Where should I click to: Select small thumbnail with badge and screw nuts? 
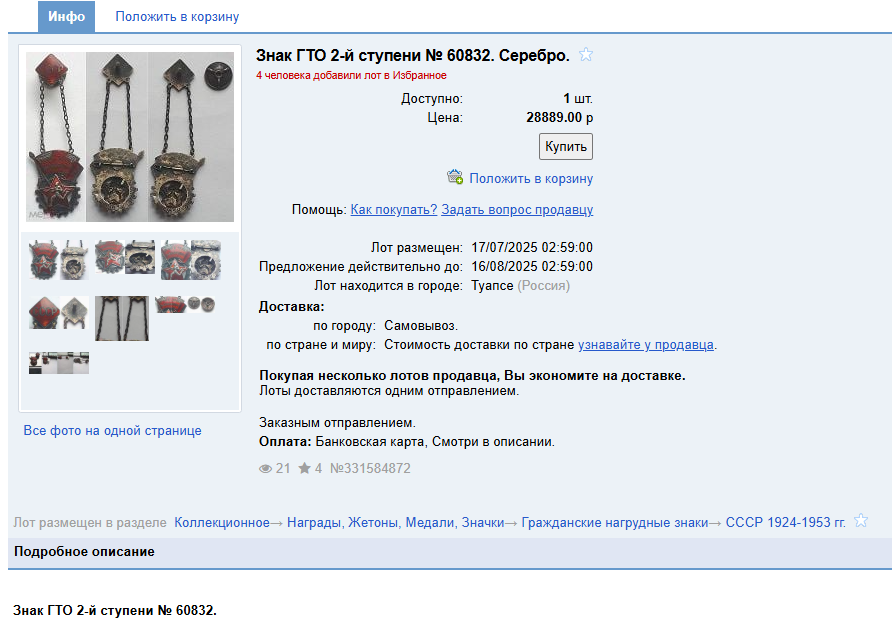(x=185, y=304)
